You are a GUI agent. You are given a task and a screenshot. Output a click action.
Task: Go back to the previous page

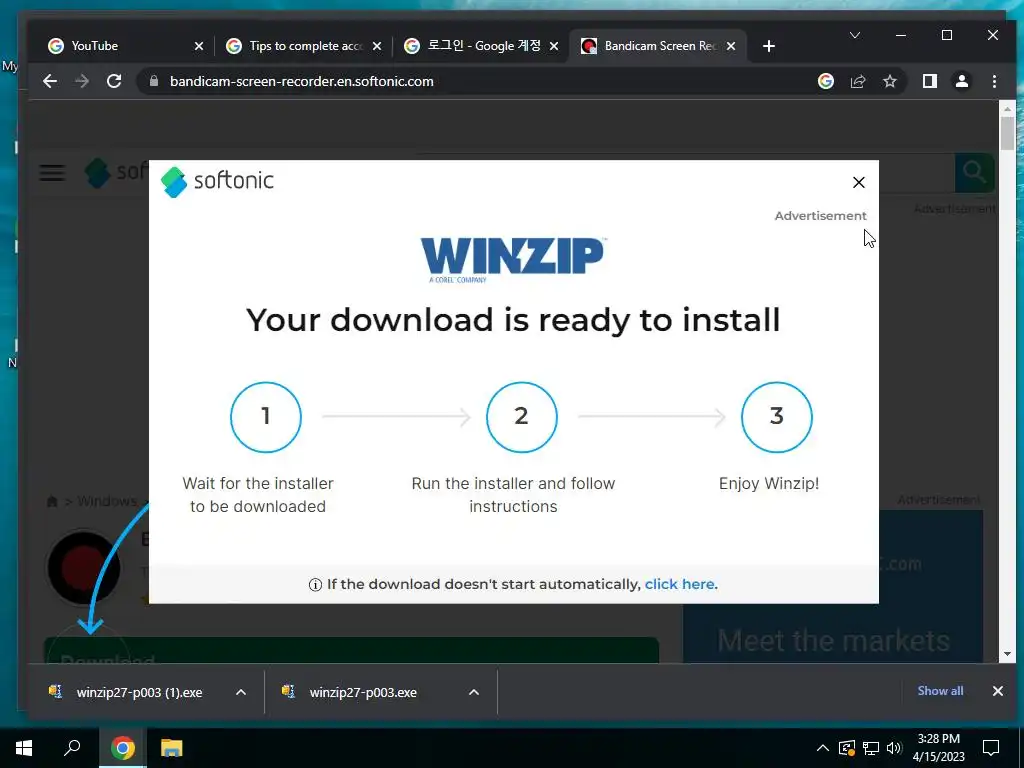tap(50, 81)
